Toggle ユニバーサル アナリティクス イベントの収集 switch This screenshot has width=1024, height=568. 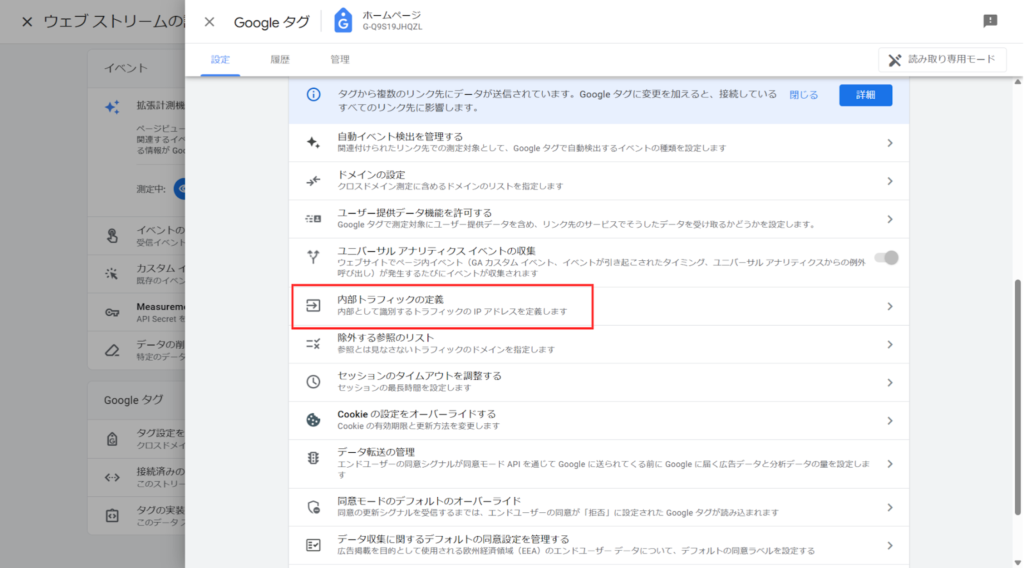point(886,258)
